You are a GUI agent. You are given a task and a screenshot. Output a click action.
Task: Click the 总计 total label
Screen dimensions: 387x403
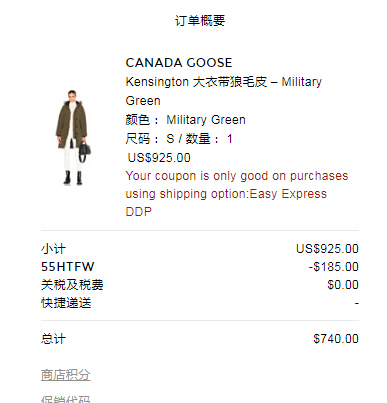[x=53, y=339]
